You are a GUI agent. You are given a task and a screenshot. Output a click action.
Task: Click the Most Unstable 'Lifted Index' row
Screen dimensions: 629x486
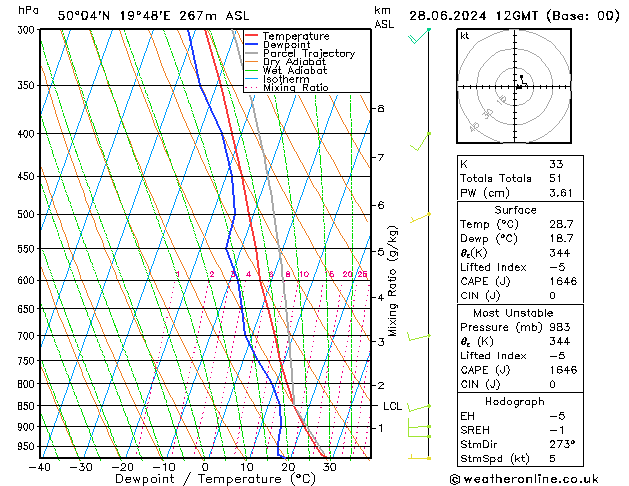click(520, 356)
